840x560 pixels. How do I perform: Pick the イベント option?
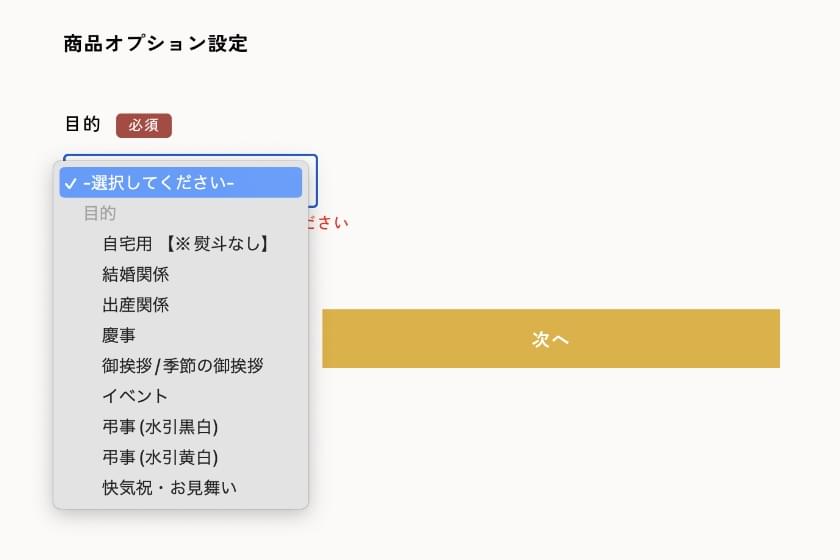coord(135,396)
